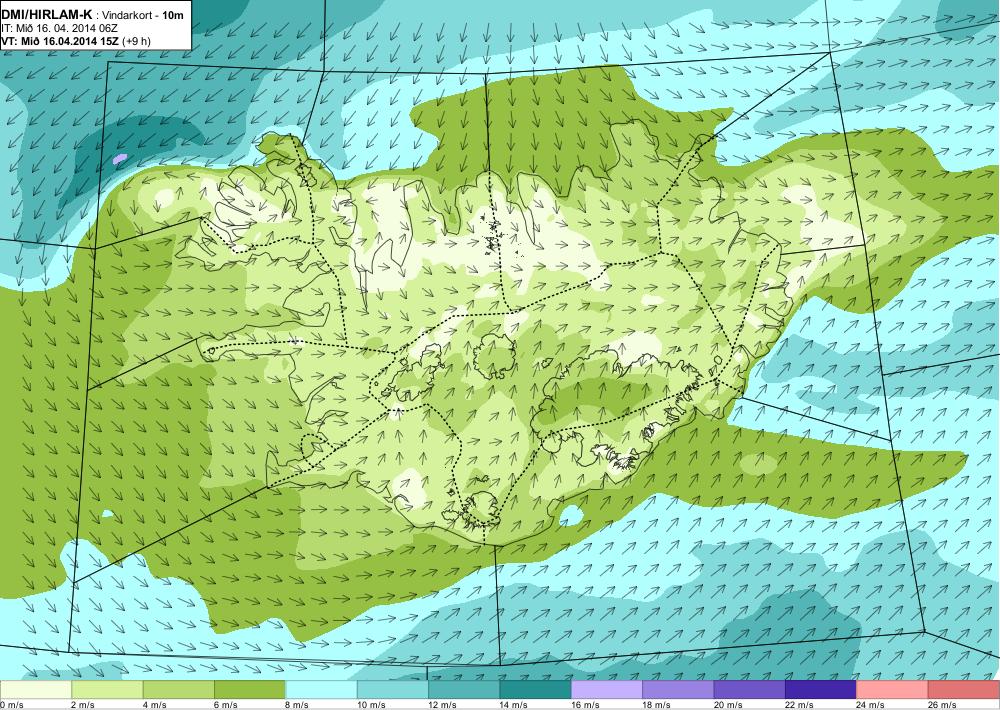
Task: Click the 16–18 m/s lavender legend swatch
Action: (607, 690)
